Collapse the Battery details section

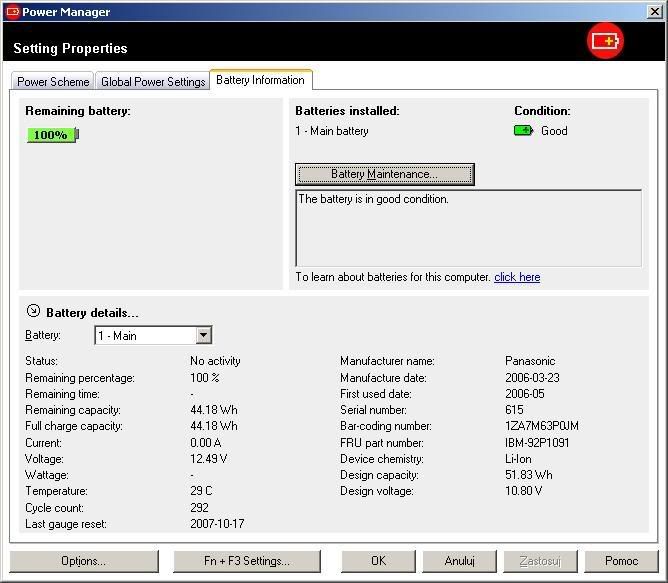click(33, 312)
